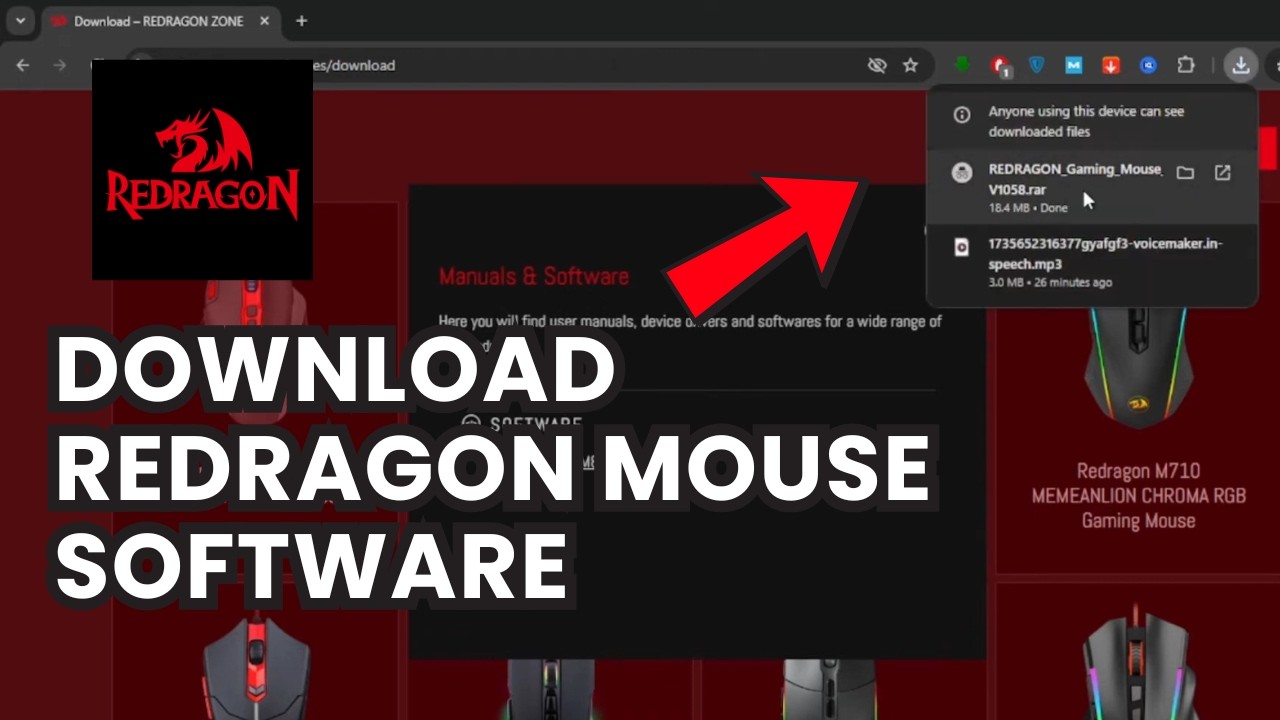Open Redragon M710 MEMEANLION mouse product
Viewport: 1280px width, 720px height.
tap(1138, 495)
